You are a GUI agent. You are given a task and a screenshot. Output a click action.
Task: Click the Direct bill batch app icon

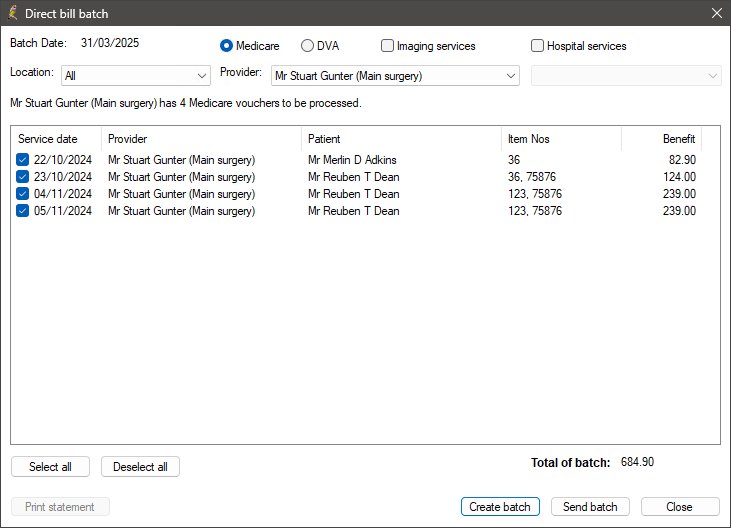click(13, 13)
